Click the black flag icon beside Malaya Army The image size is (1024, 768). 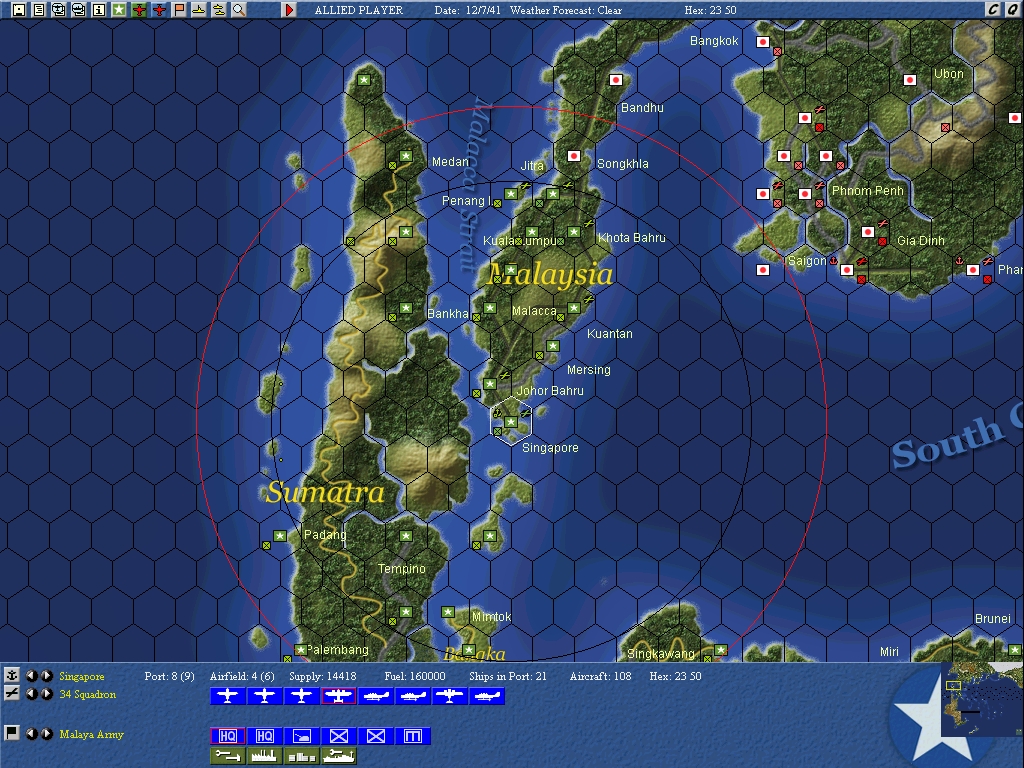(x=11, y=733)
